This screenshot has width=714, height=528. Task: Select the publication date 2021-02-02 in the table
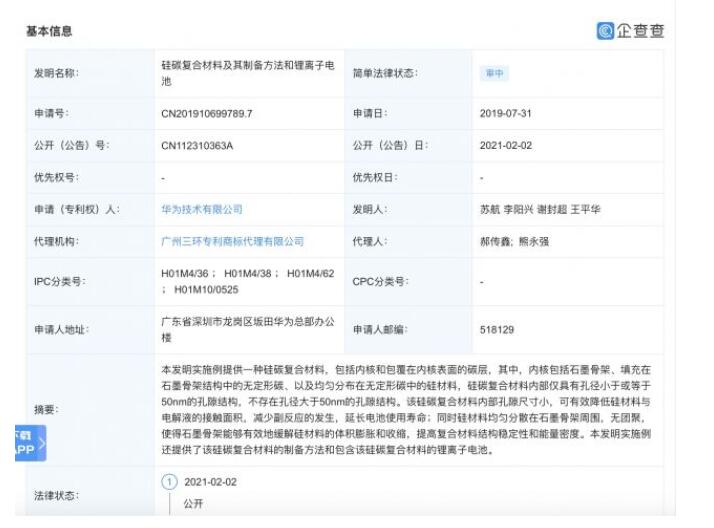tap(505, 146)
